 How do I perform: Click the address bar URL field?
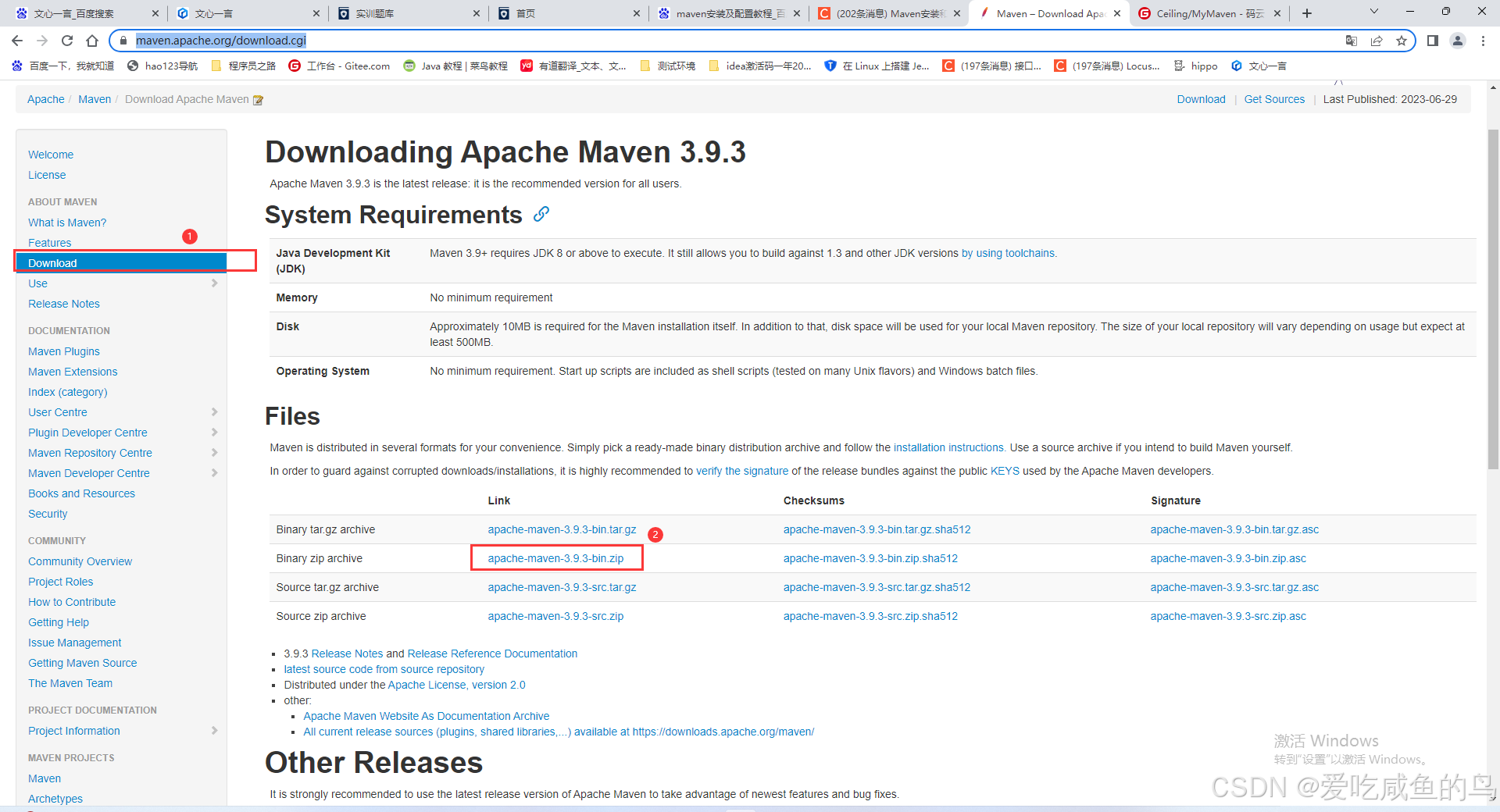coord(734,41)
